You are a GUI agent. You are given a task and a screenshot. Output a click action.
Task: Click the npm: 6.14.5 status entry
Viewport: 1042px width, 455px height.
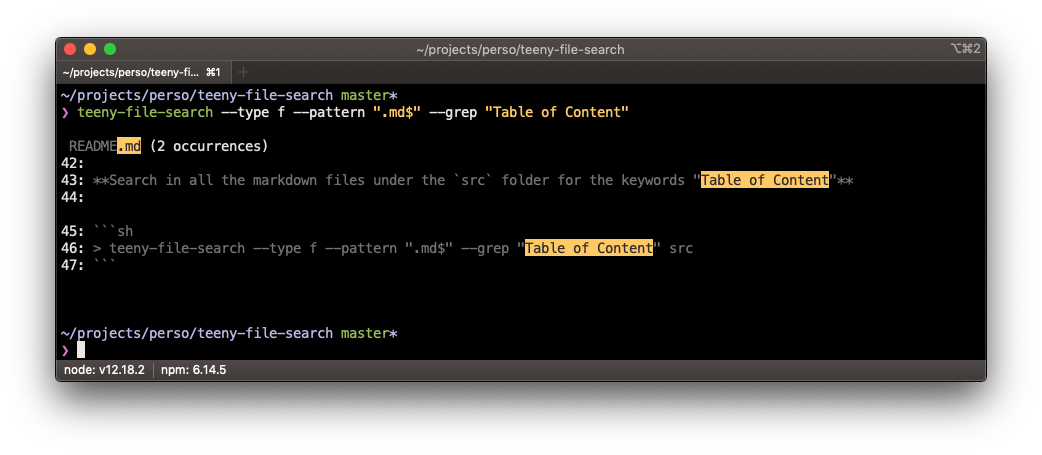(x=193, y=370)
